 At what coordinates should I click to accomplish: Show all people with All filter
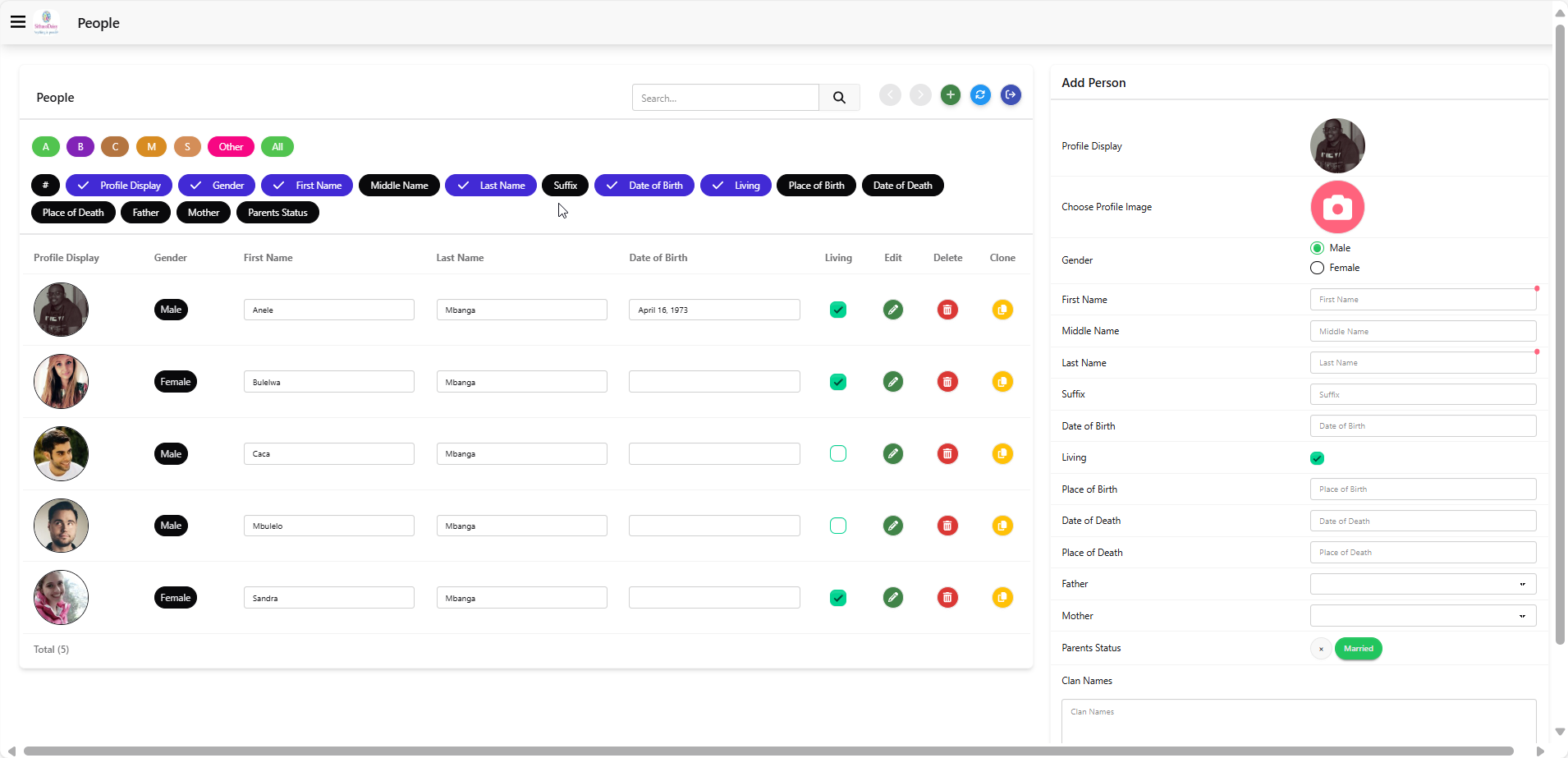click(277, 147)
